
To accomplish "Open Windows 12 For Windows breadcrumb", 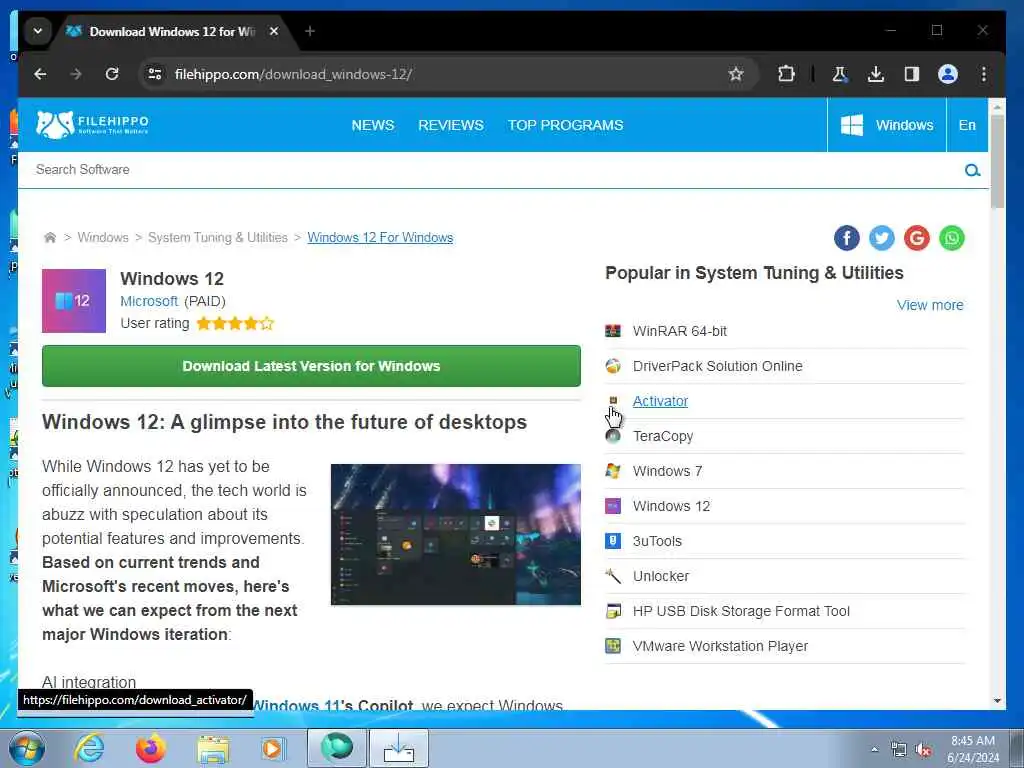I will pyautogui.click(x=380, y=238).
